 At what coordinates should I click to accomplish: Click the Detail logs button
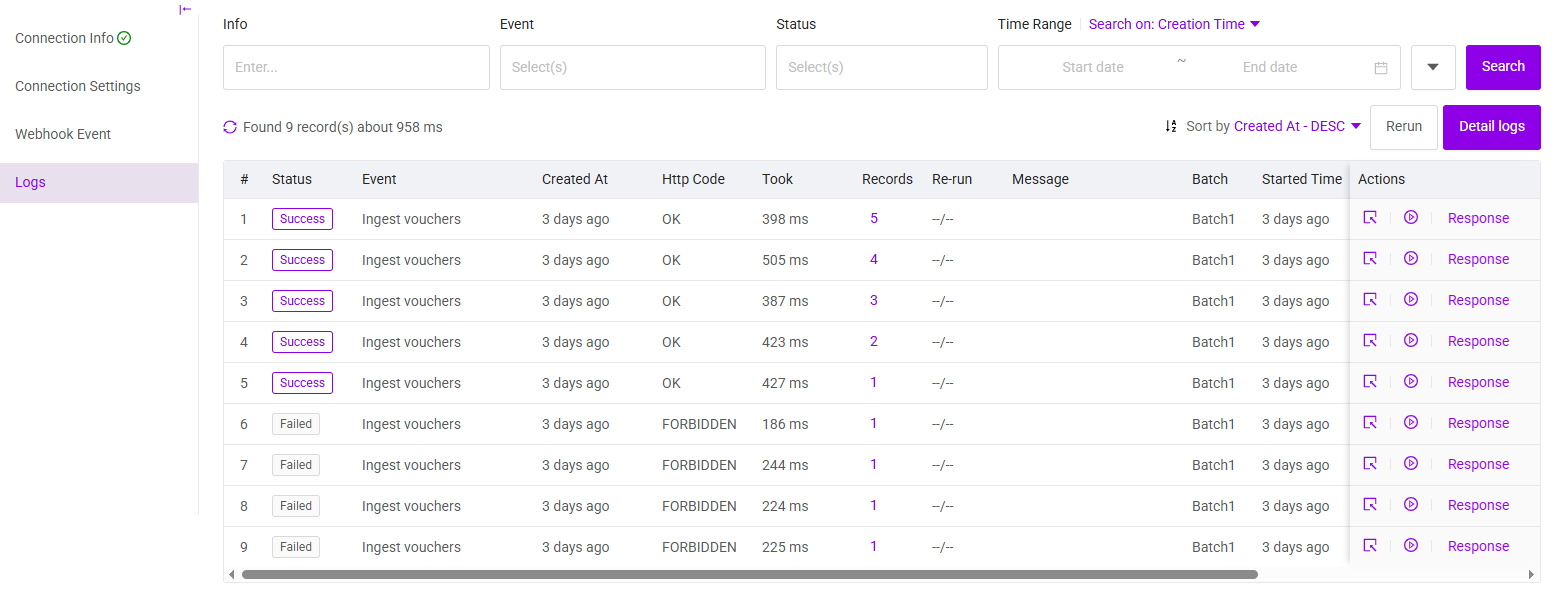coord(1491,127)
